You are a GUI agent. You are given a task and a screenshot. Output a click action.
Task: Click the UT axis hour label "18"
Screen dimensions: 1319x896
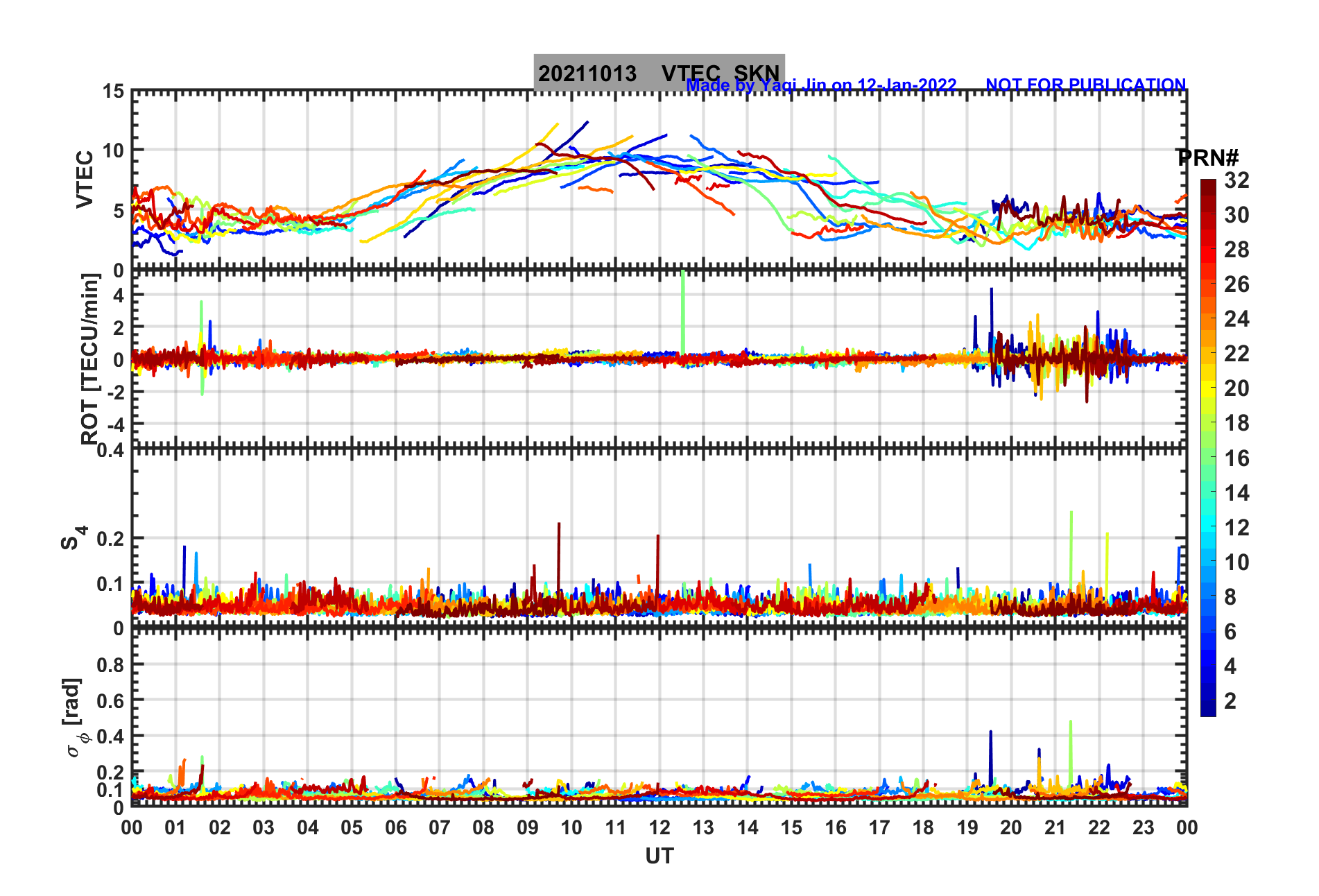(x=923, y=827)
